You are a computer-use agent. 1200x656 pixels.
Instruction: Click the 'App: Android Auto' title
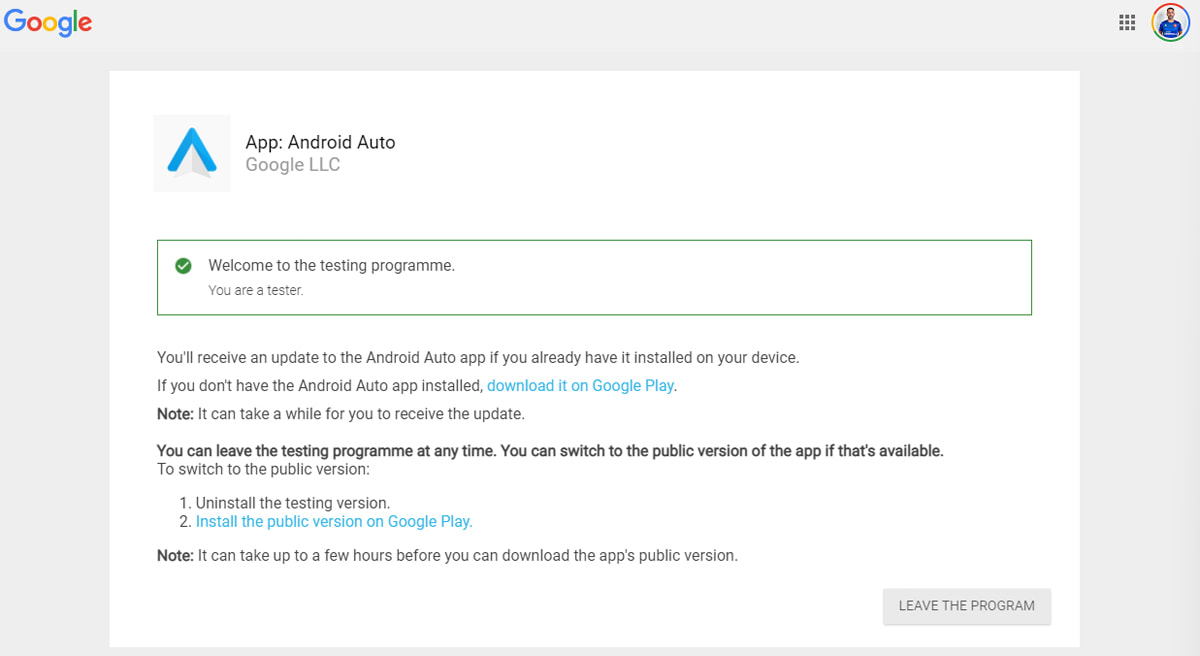pos(320,143)
